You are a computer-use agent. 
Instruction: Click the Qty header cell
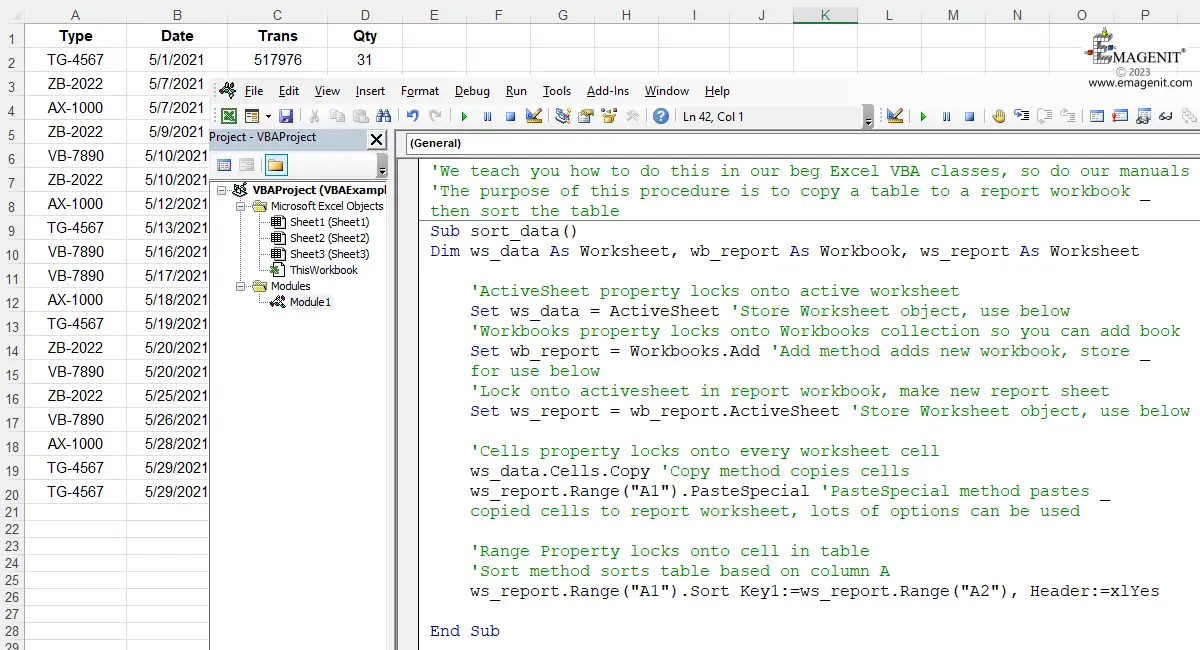point(365,36)
